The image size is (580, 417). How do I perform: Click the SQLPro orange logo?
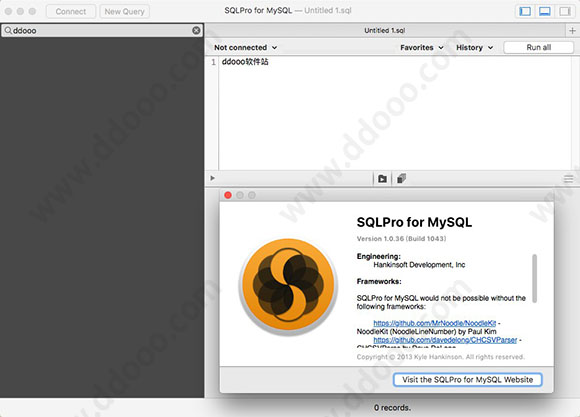pos(288,287)
